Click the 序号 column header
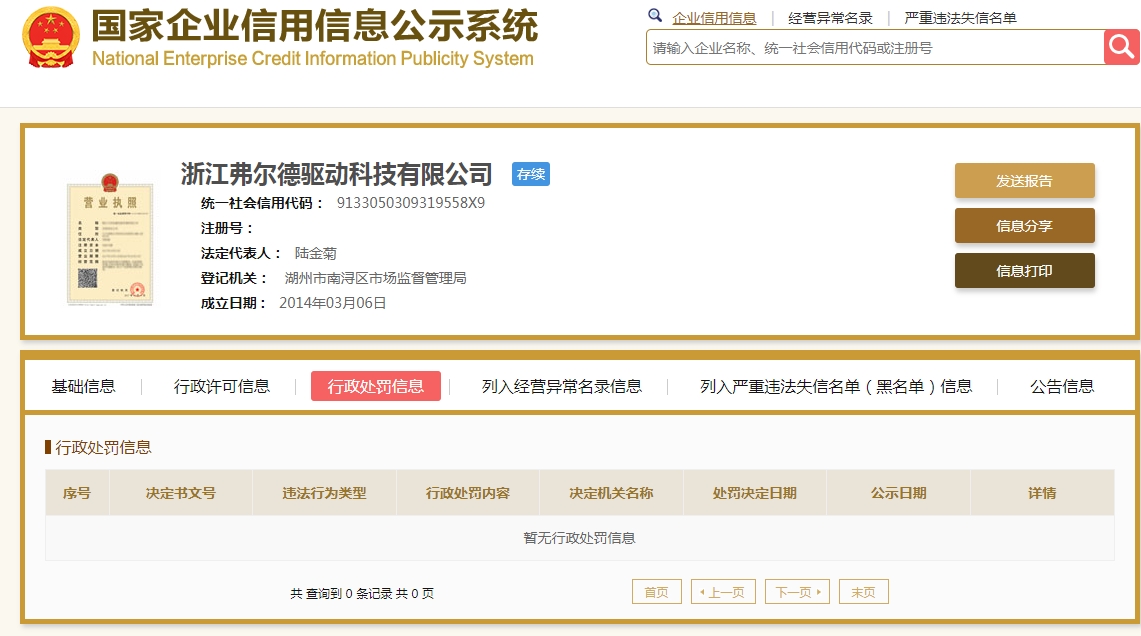This screenshot has width=1141, height=636. 77,493
